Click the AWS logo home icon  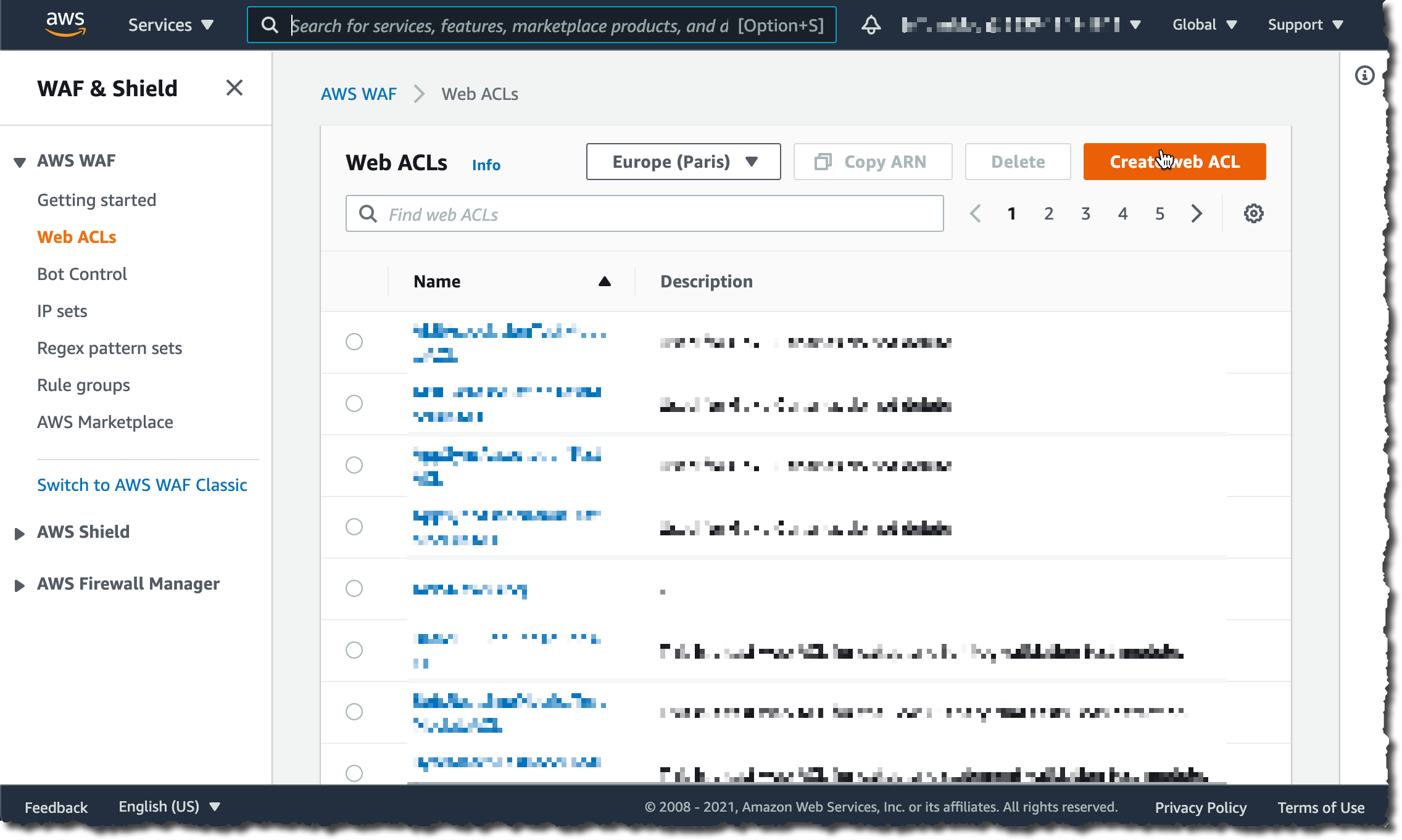click(65, 24)
